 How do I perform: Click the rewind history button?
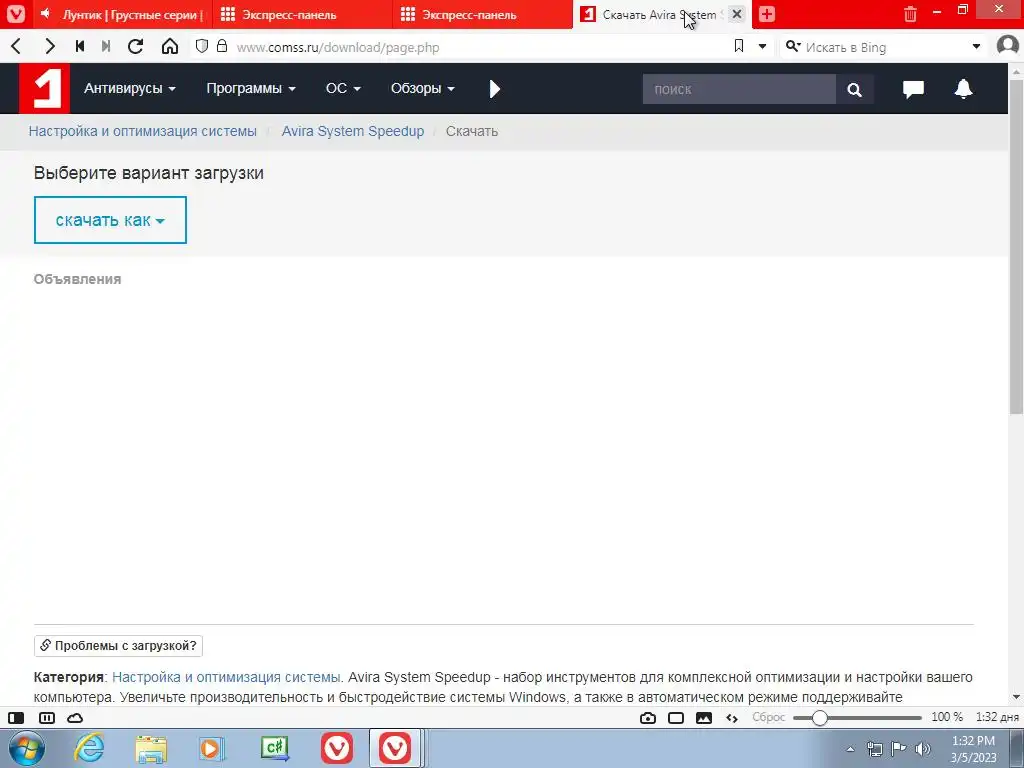pos(80,46)
